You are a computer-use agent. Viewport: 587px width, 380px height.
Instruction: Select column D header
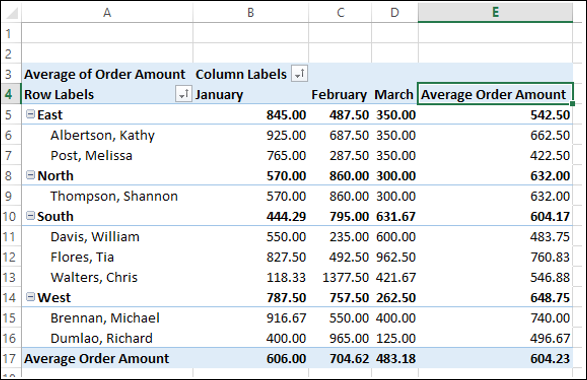point(395,13)
